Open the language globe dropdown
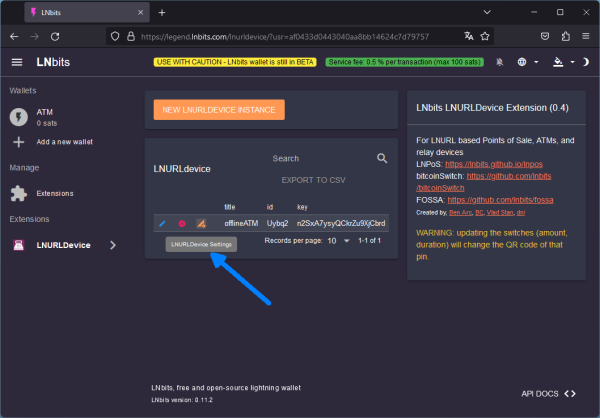This screenshot has height=418, width=600. [528, 62]
